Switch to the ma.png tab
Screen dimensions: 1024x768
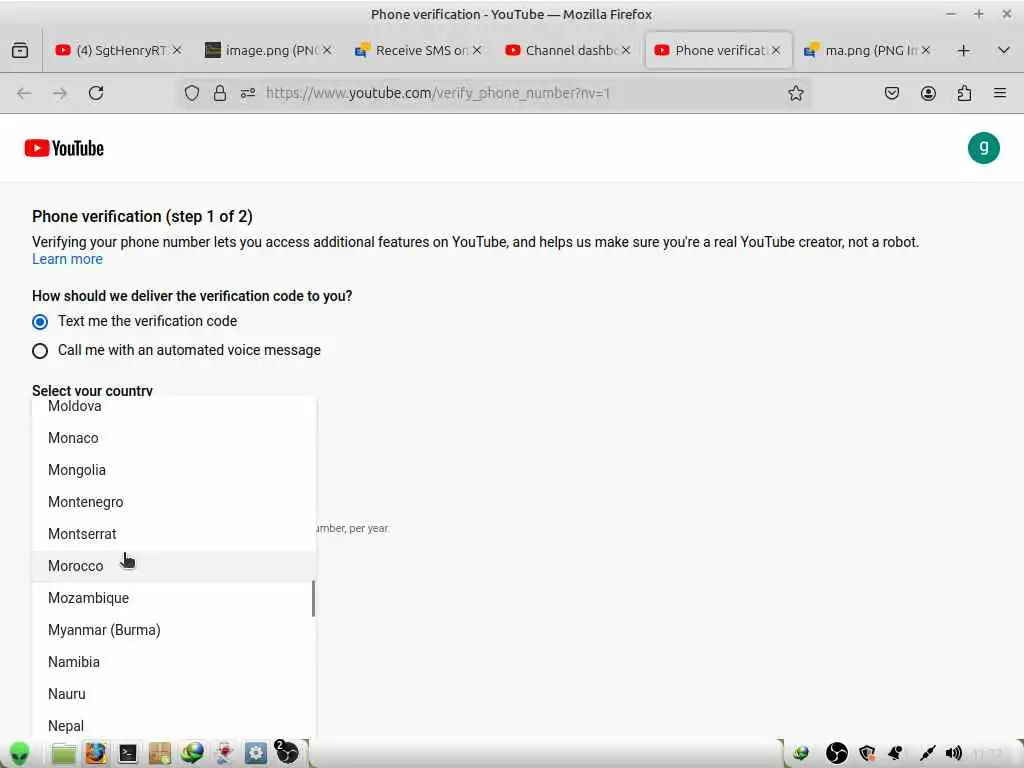[867, 50]
